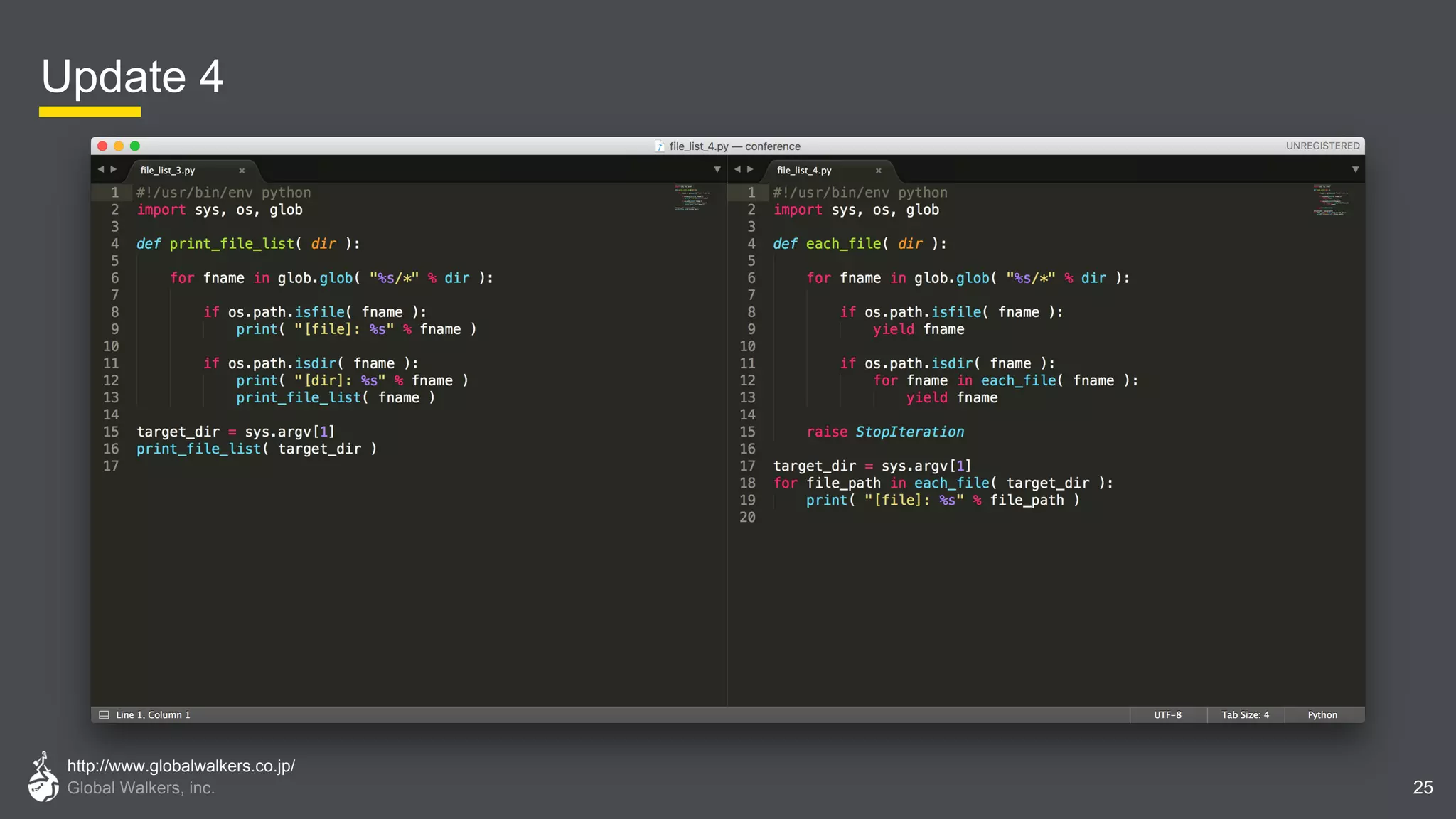Screen dimensions: 1456x819
Task: Click the UNREGISTERED label in the title bar
Action: tap(1322, 146)
